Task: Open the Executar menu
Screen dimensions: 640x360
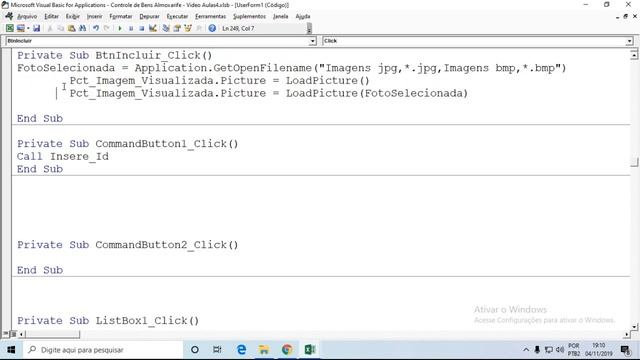Action: coord(177,16)
